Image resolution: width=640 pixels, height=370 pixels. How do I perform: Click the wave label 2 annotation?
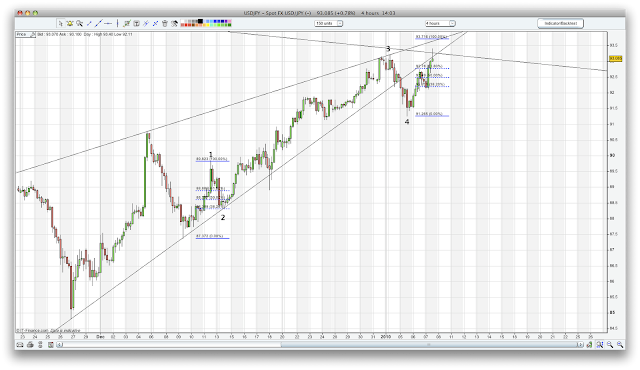tap(223, 218)
